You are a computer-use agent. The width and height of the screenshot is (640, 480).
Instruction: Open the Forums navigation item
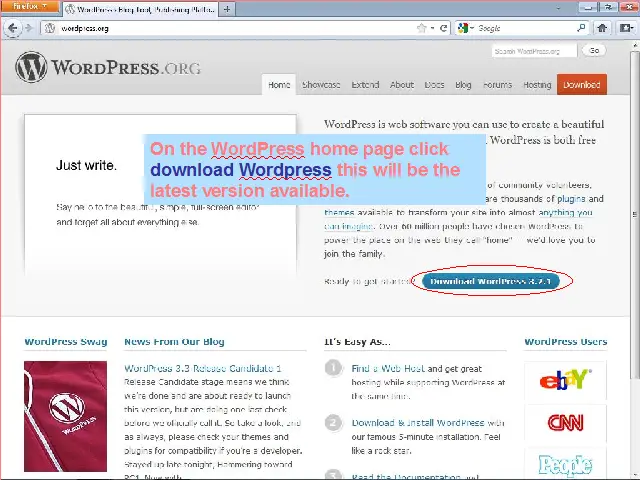(x=497, y=84)
